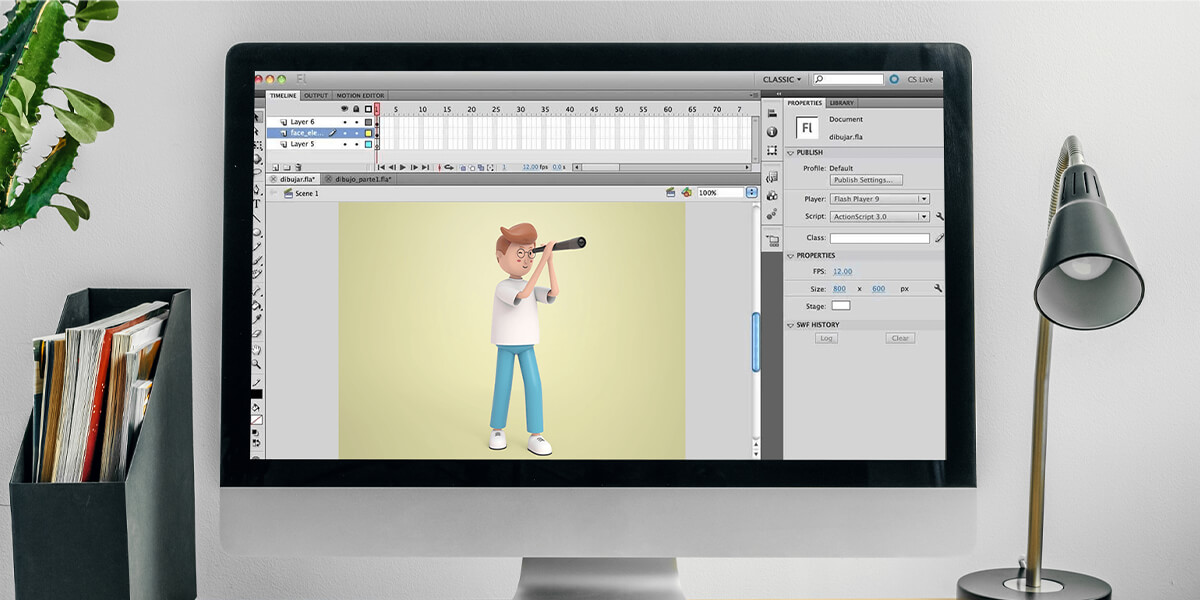Switch to the OUTPUT tab
The height and width of the screenshot is (600, 1200).
click(x=316, y=96)
